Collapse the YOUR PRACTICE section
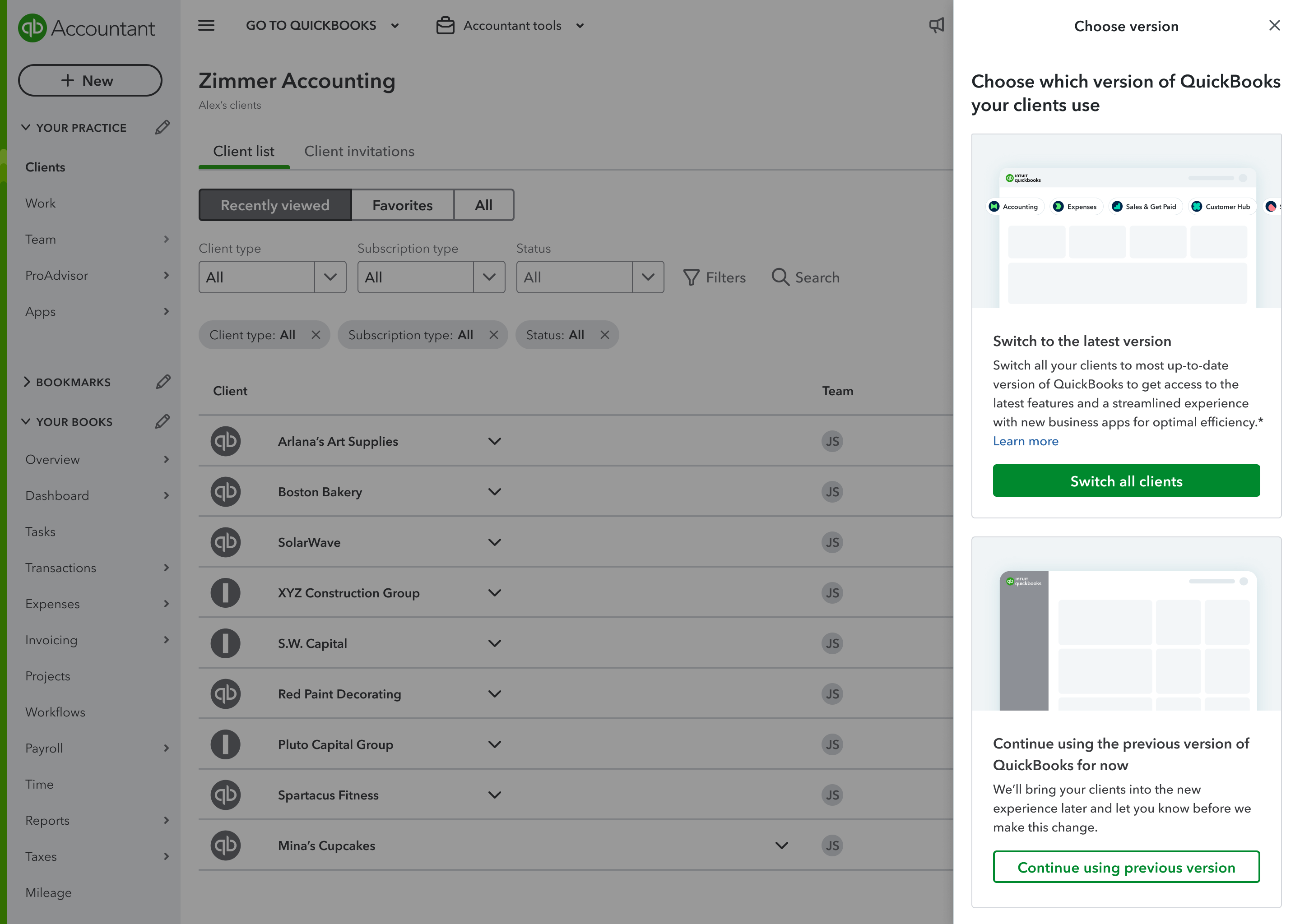1300x924 pixels. point(26,127)
